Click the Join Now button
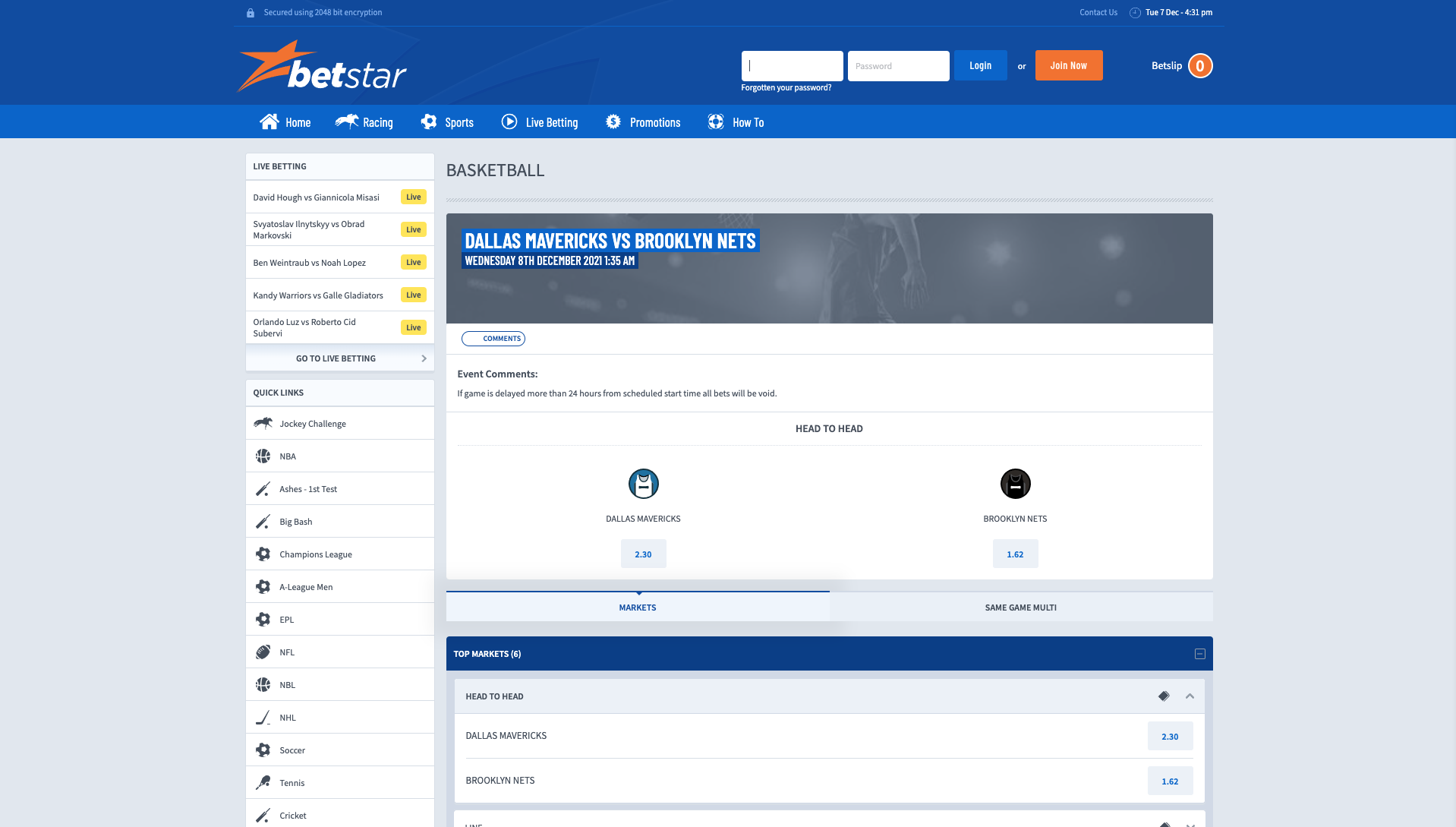The width and height of the screenshot is (1456, 827). click(1069, 65)
